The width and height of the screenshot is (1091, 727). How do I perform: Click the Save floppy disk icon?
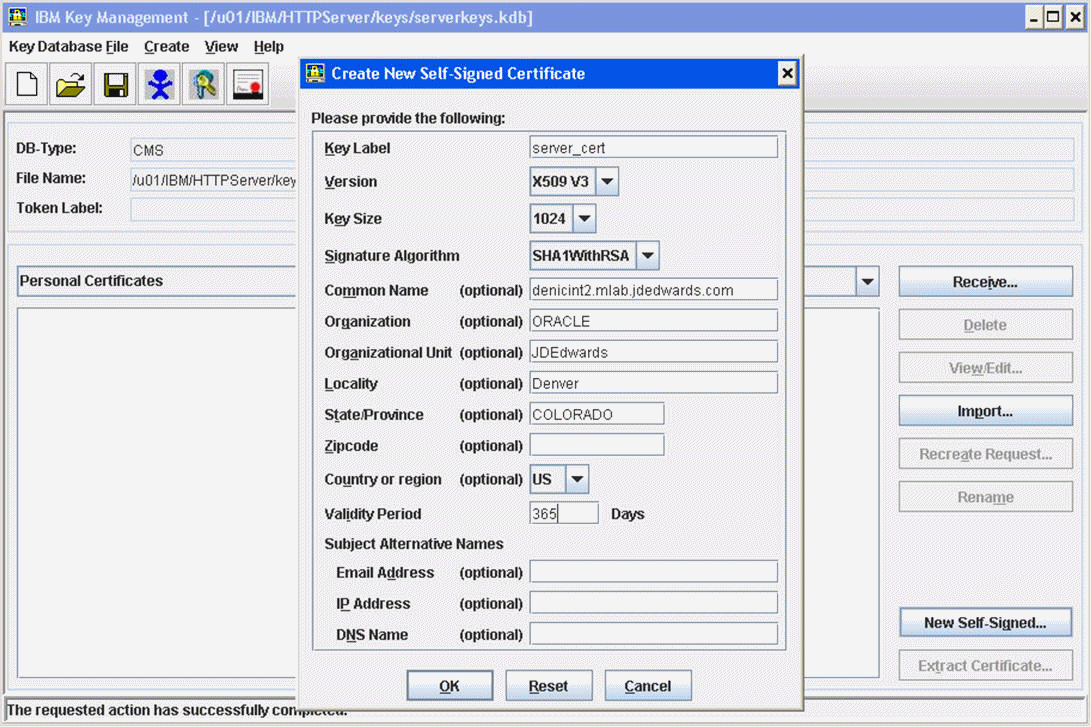tap(115, 84)
